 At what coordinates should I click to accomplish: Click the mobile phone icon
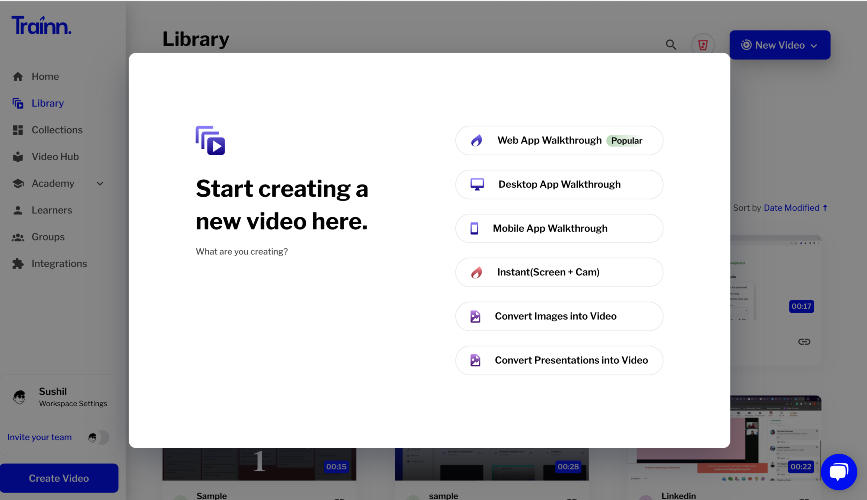click(x=474, y=228)
